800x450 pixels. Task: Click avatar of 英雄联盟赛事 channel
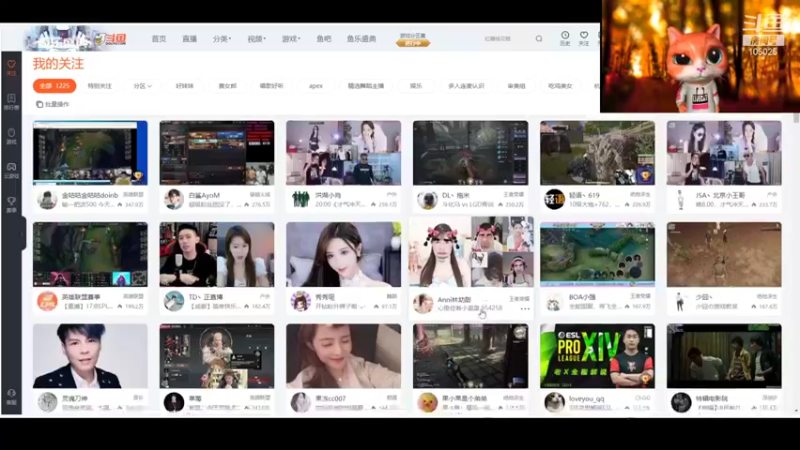[47, 301]
